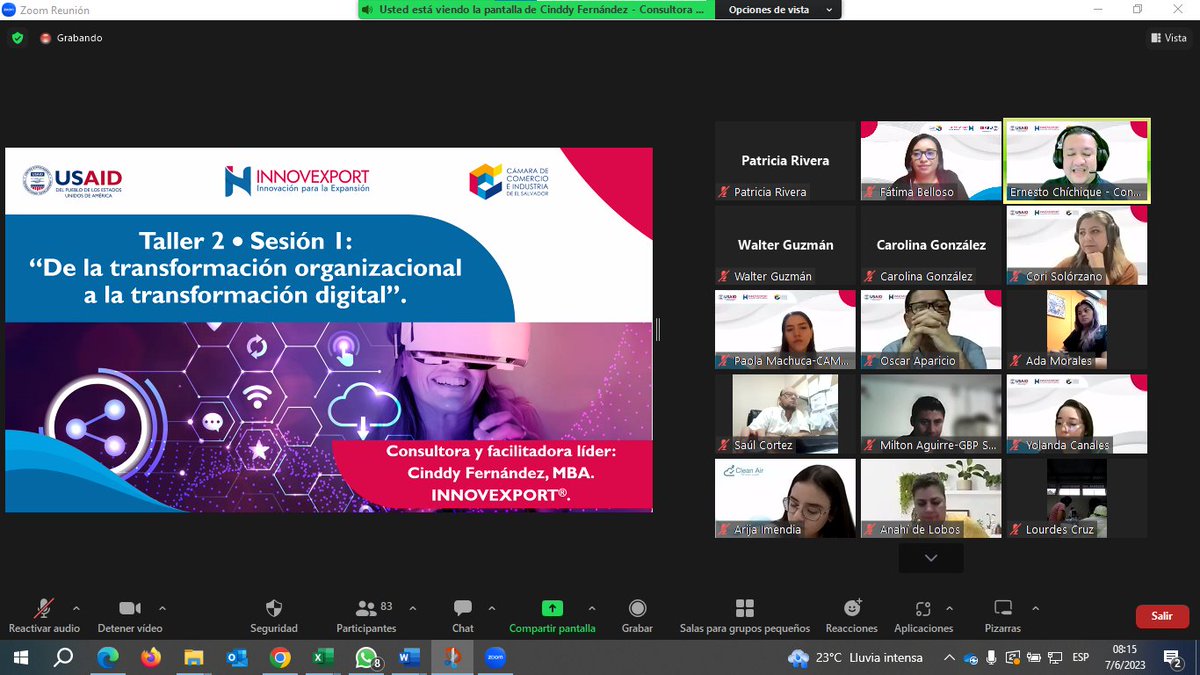
Task: Select Walter Guzmán's participant tile
Action: (785, 245)
